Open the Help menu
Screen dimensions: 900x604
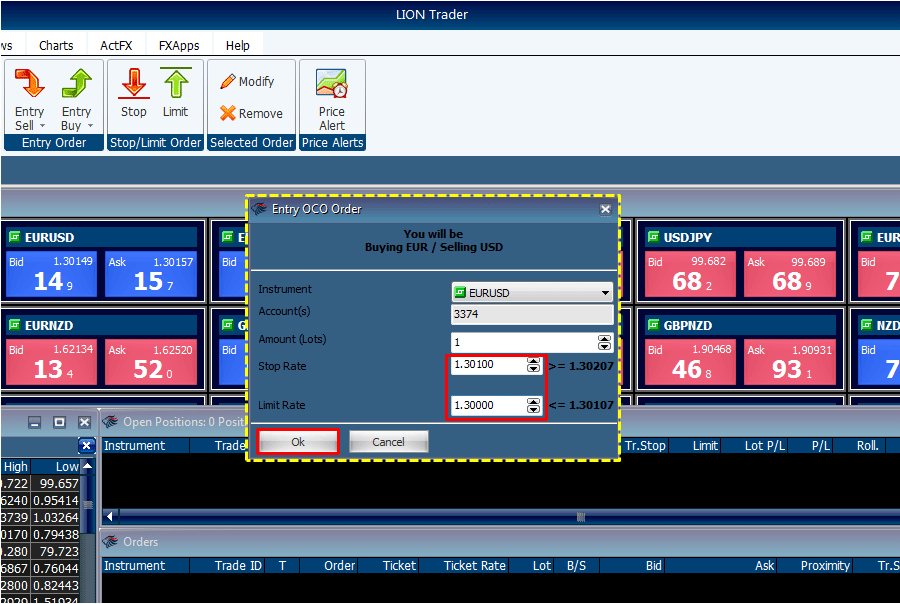pyautogui.click(x=238, y=45)
